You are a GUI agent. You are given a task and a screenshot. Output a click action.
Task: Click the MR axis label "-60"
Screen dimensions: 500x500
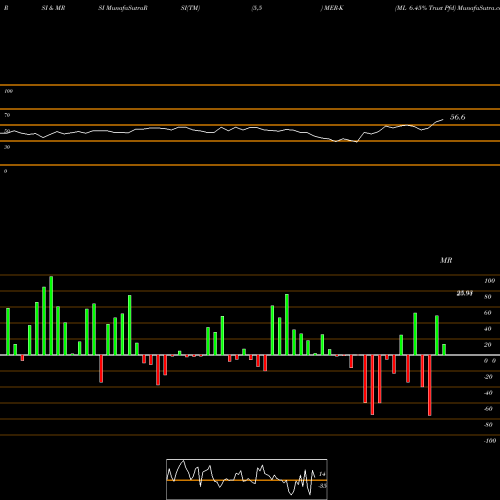pos(488,409)
